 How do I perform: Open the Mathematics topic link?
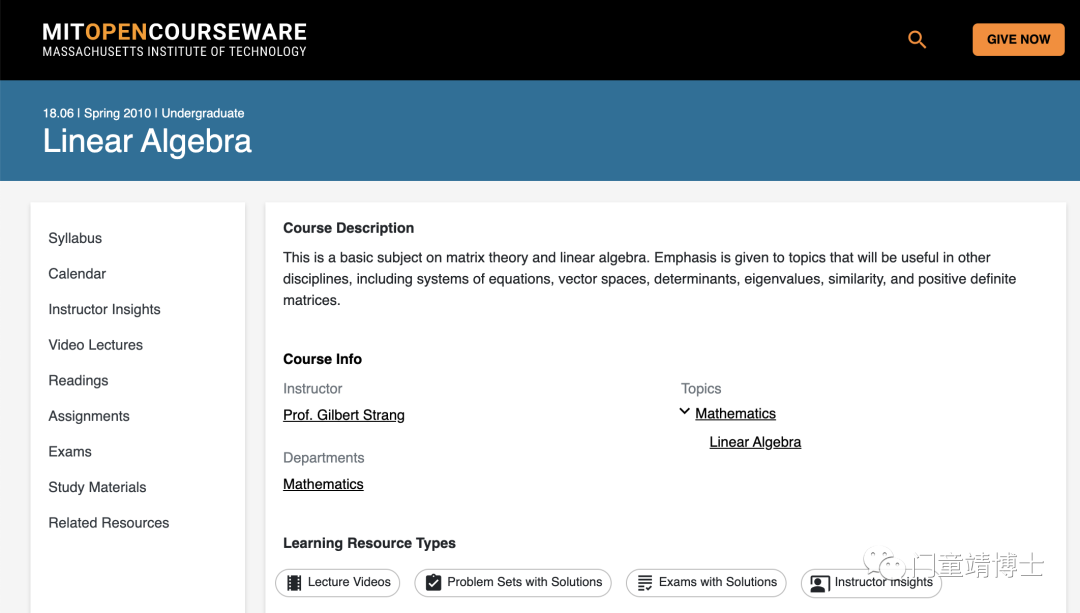[x=735, y=413]
